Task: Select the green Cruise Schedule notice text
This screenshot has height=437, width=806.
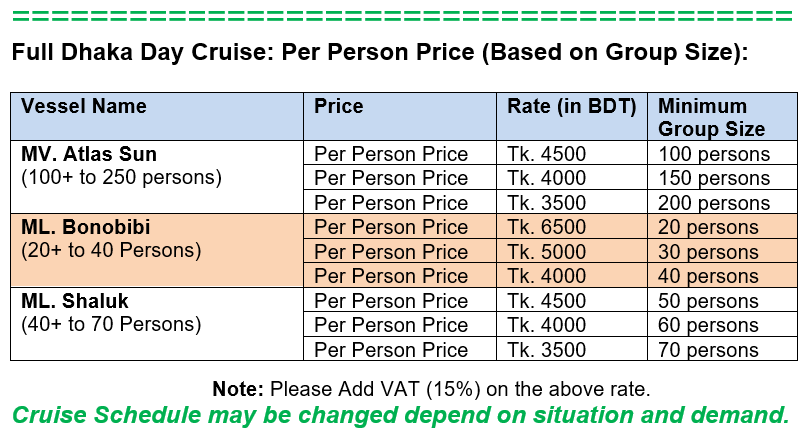Action: tap(401, 415)
